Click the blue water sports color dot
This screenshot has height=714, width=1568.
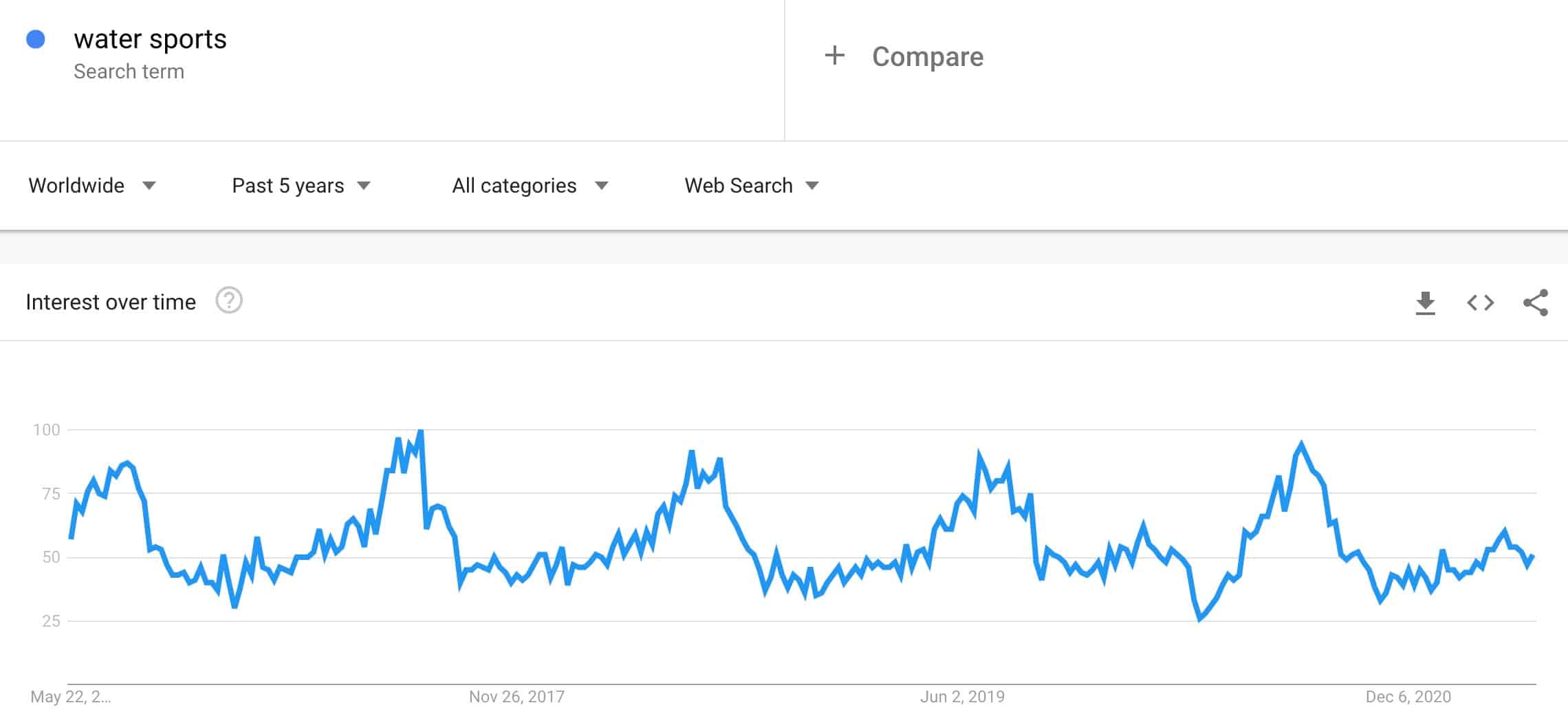tap(36, 40)
